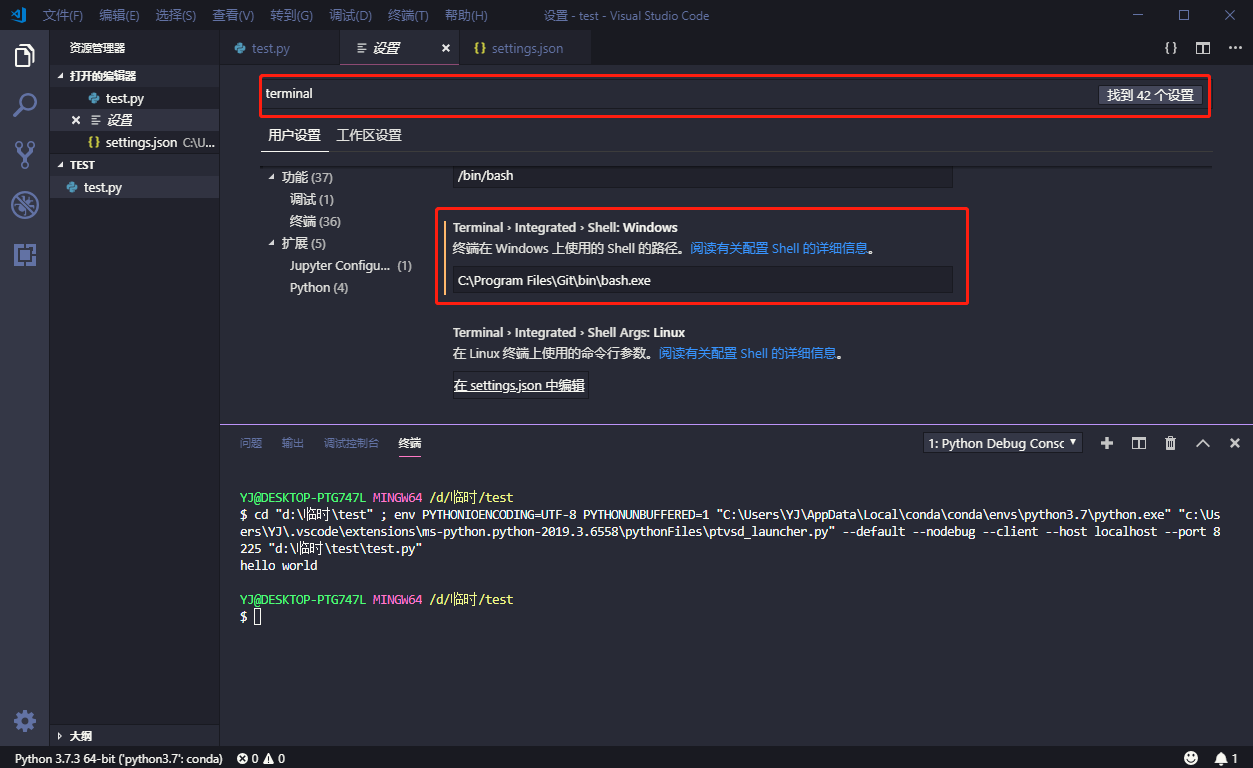Image resolution: width=1253 pixels, height=768 pixels.
Task: Click the terminal prompt cursor line
Action: coord(250,617)
